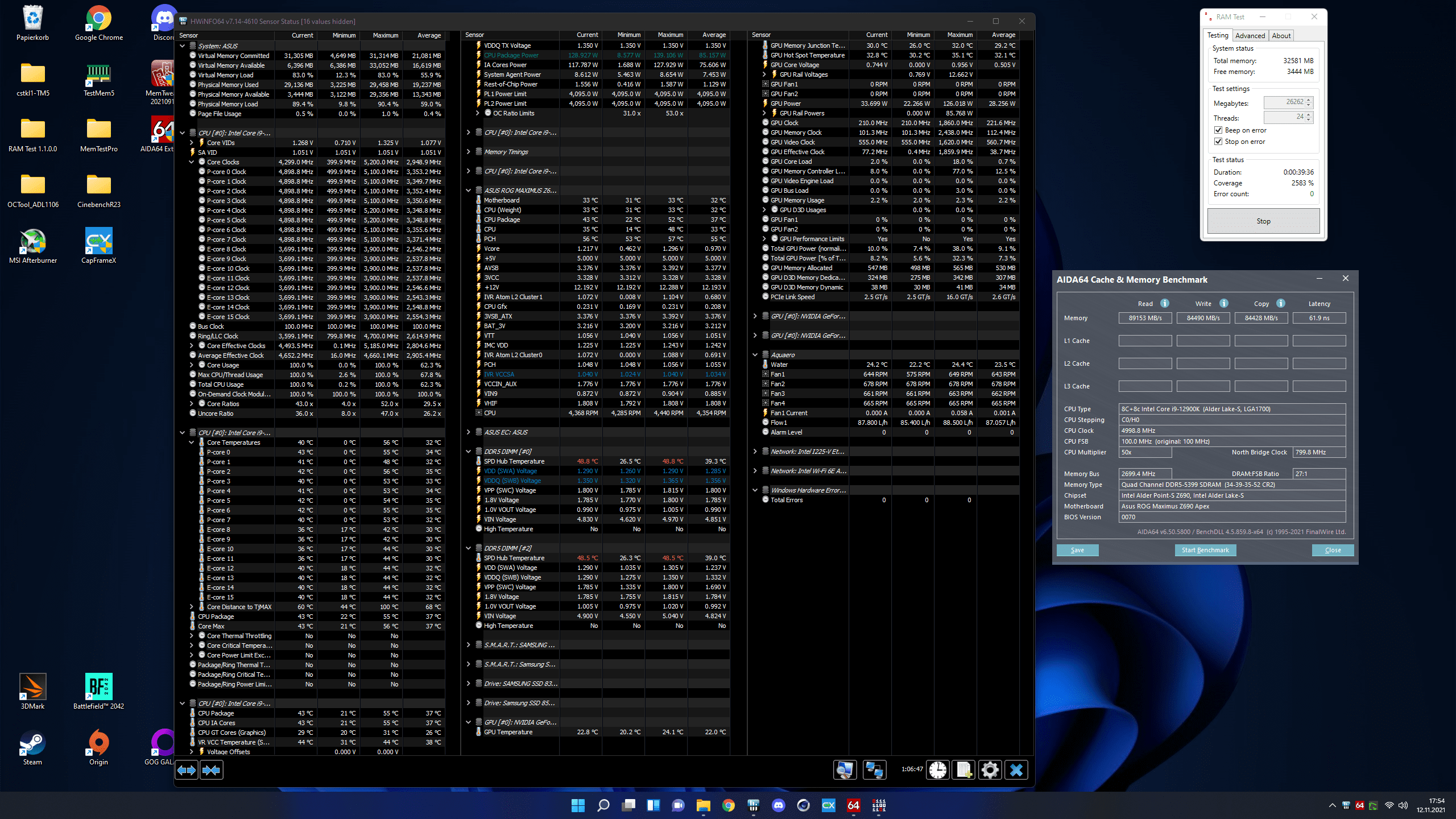The height and width of the screenshot is (819, 1456).
Task: Switch to Advanced tab in RAM Test
Action: [x=1250, y=35]
